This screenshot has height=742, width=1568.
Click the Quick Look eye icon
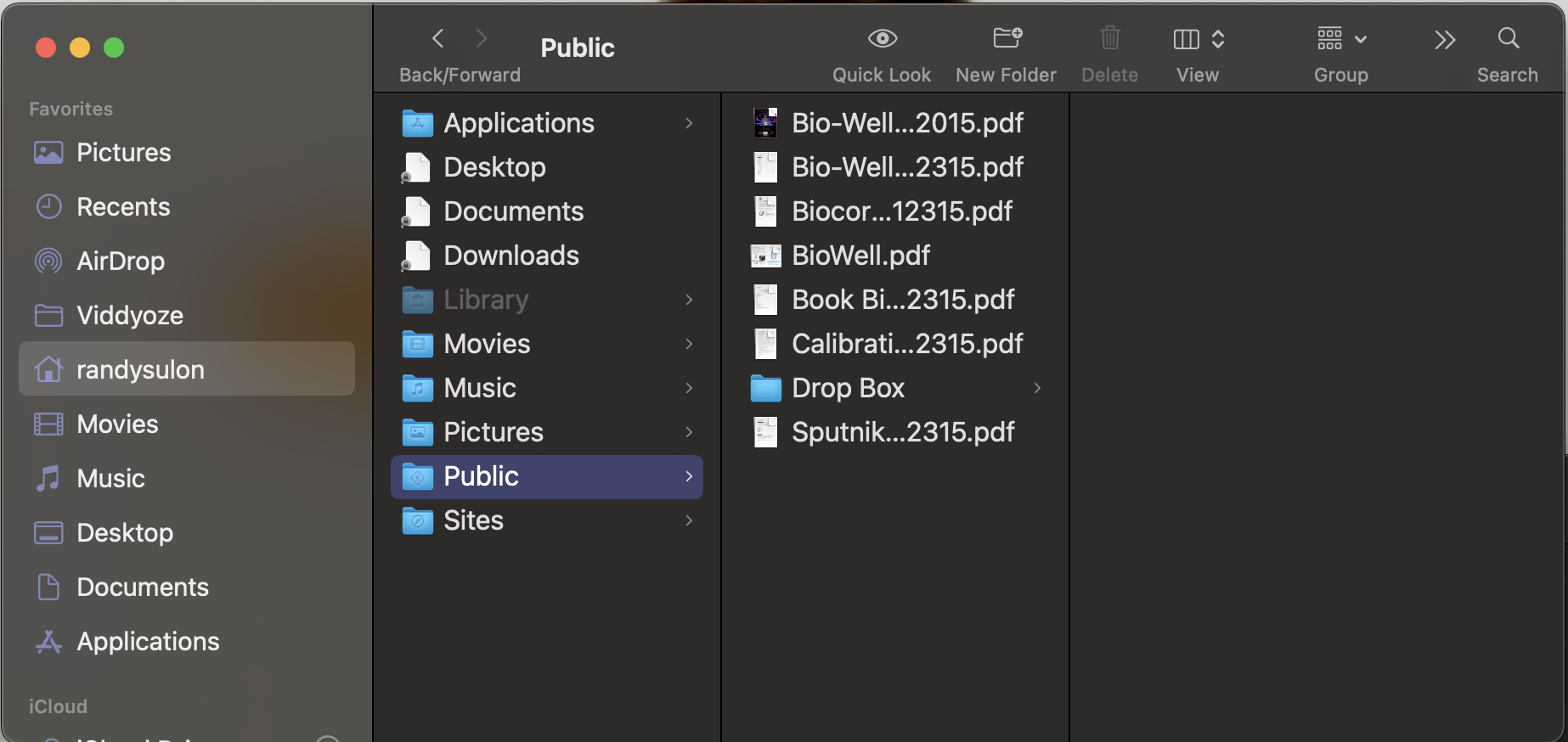tap(882, 39)
